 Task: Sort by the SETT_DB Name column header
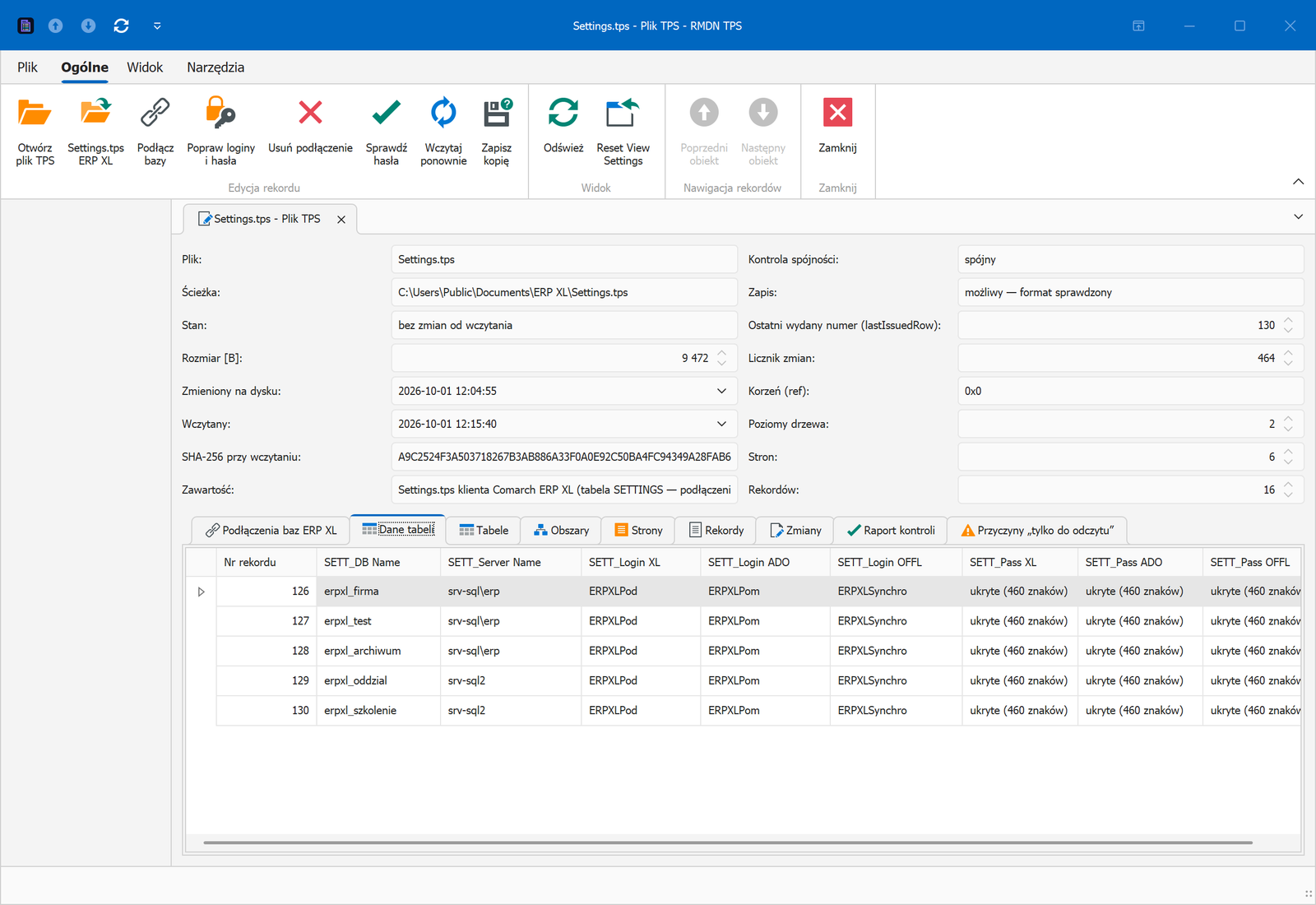pyautogui.click(x=378, y=563)
